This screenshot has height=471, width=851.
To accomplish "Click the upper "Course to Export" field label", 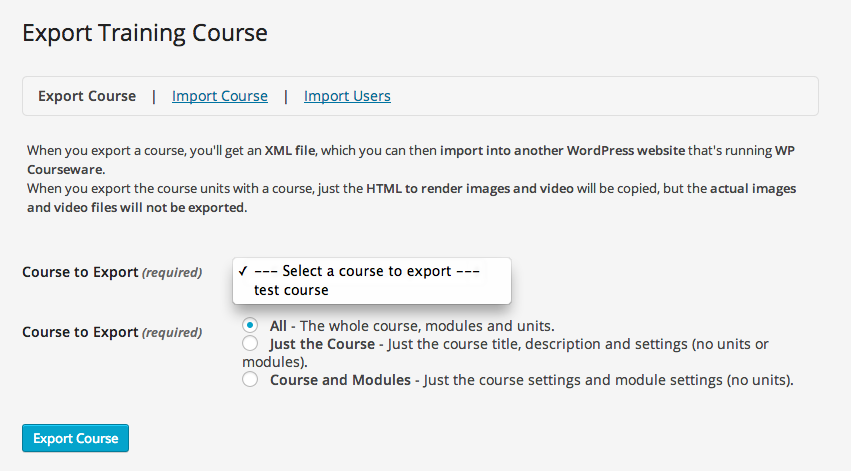I will [x=80, y=272].
